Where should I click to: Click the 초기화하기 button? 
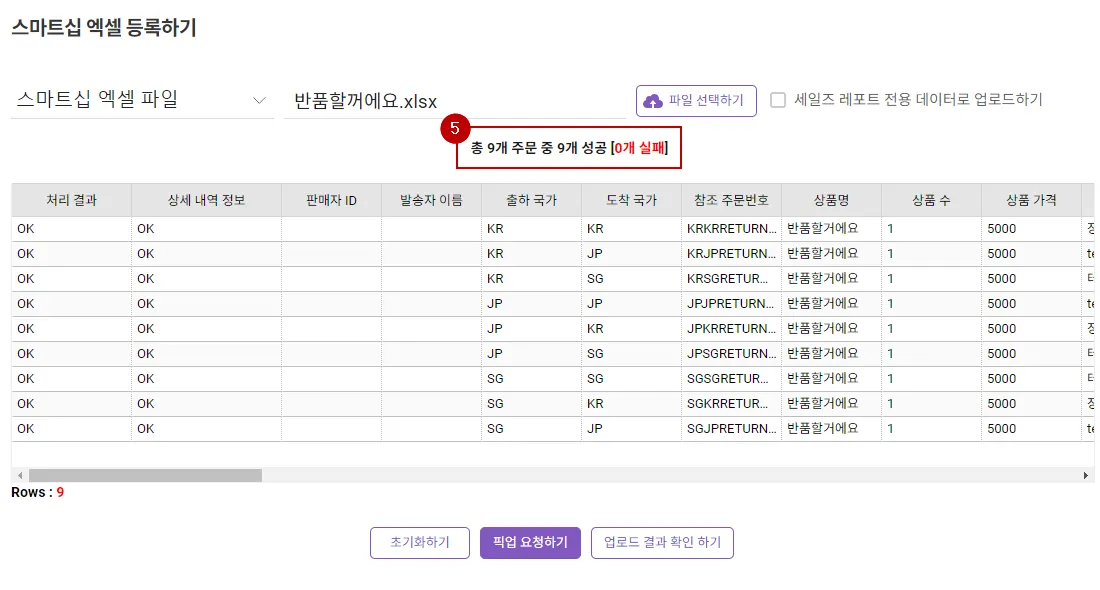pyautogui.click(x=420, y=542)
